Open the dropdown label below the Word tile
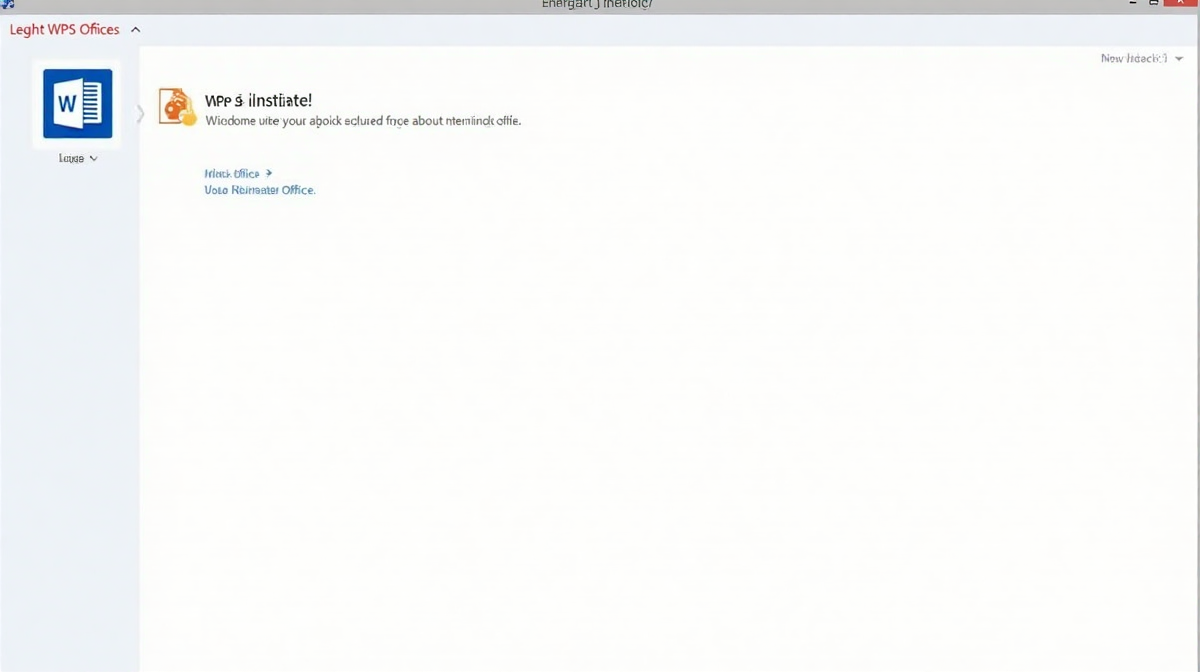The image size is (1200, 672). point(72,158)
